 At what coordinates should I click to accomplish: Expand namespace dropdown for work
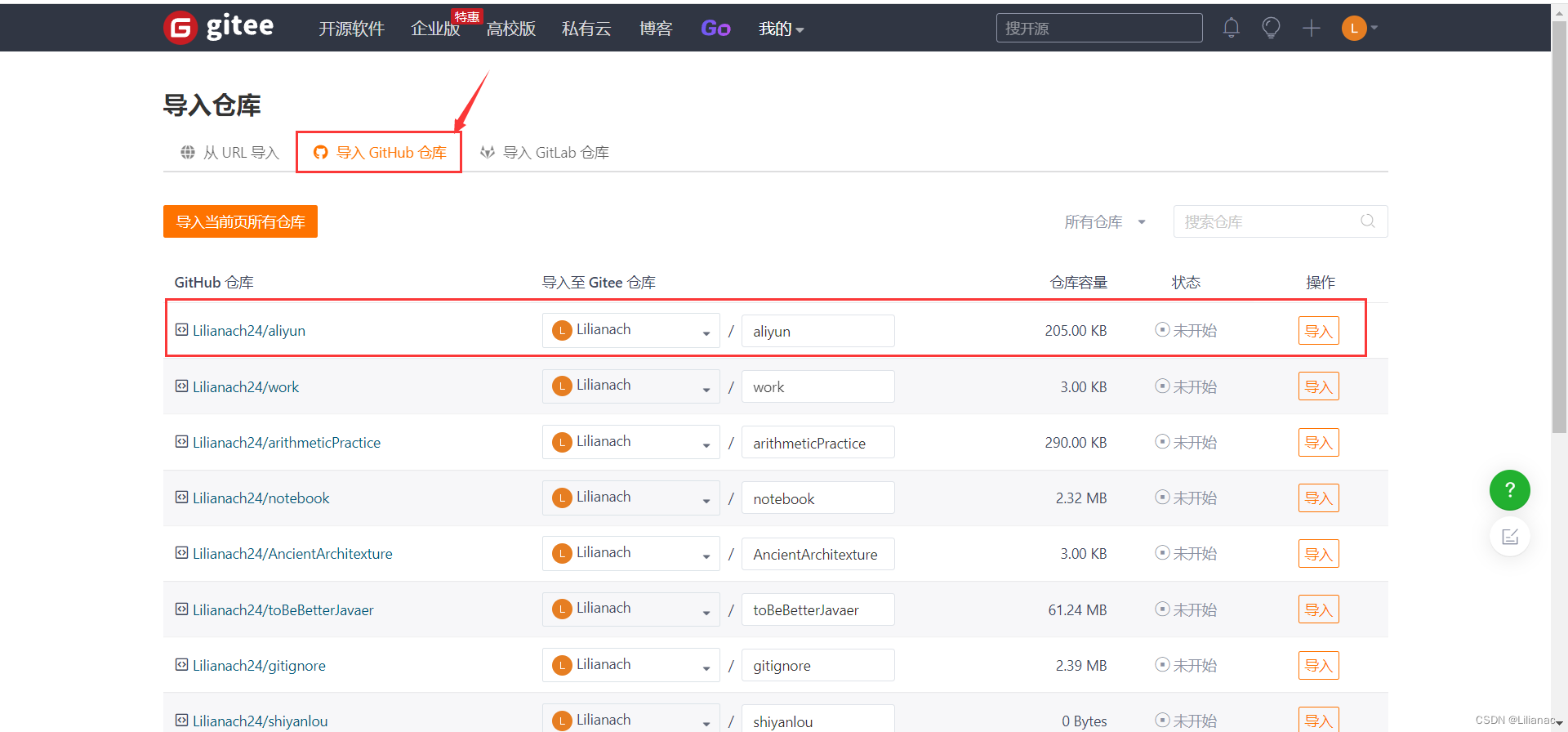coord(631,386)
